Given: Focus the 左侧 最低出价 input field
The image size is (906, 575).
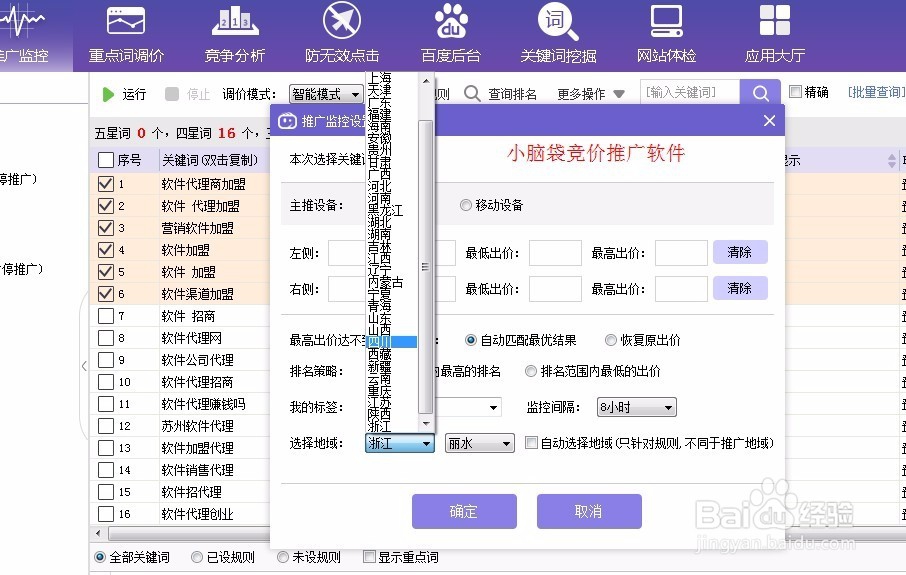Looking at the screenshot, I should [x=555, y=253].
